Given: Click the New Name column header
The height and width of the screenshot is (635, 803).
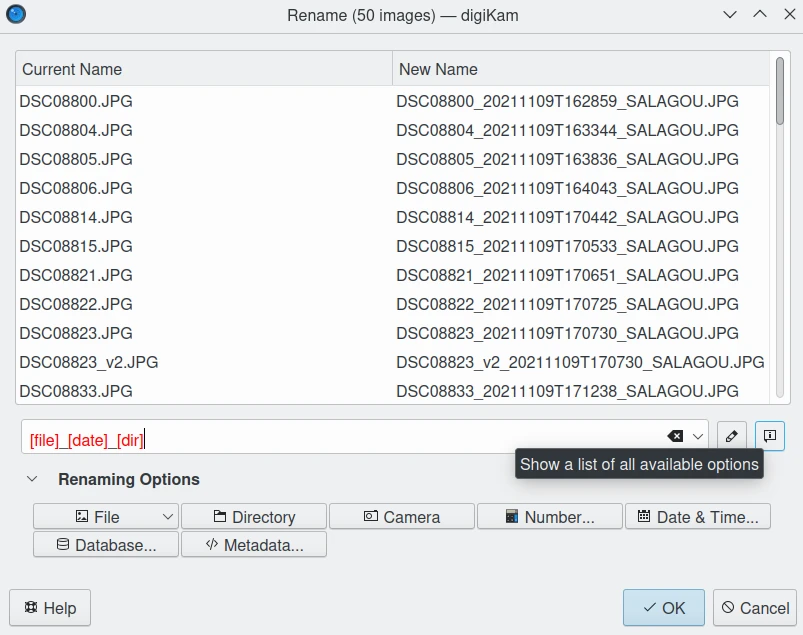Looking at the screenshot, I should click(x=582, y=69).
